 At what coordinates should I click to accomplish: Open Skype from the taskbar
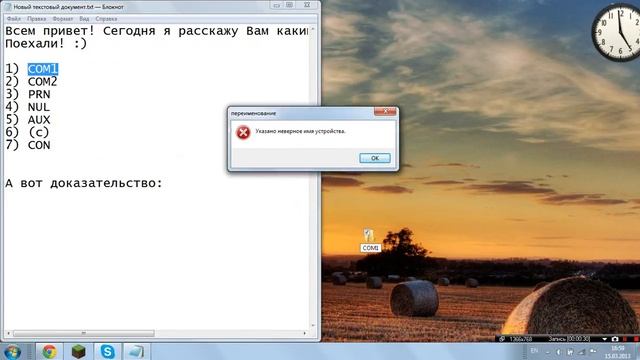click(107, 351)
